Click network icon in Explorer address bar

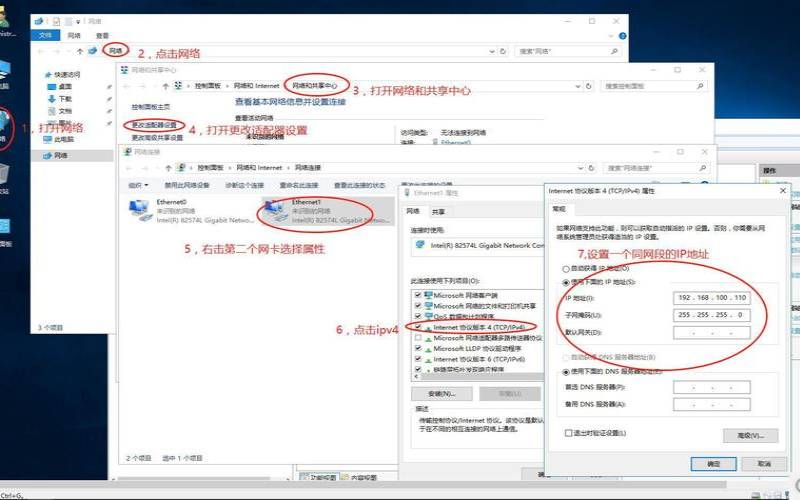[92, 51]
